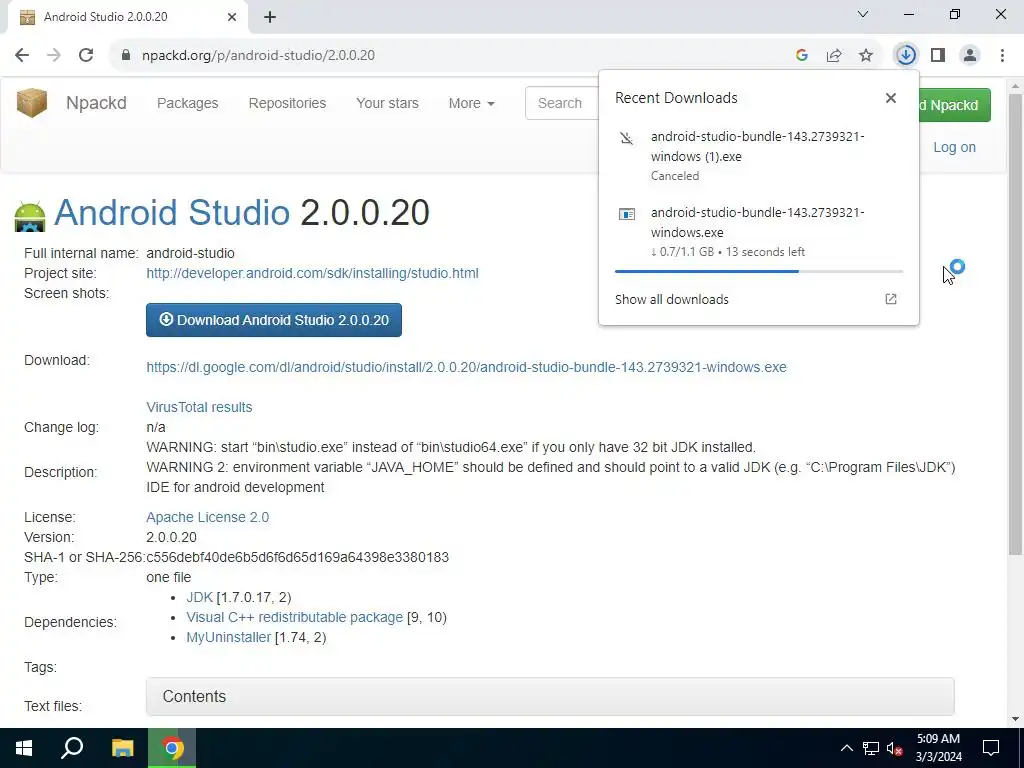Click the vertical page scrollbar thumb
This screenshot has height=768, width=1024.
pyautogui.click(x=1016, y=325)
